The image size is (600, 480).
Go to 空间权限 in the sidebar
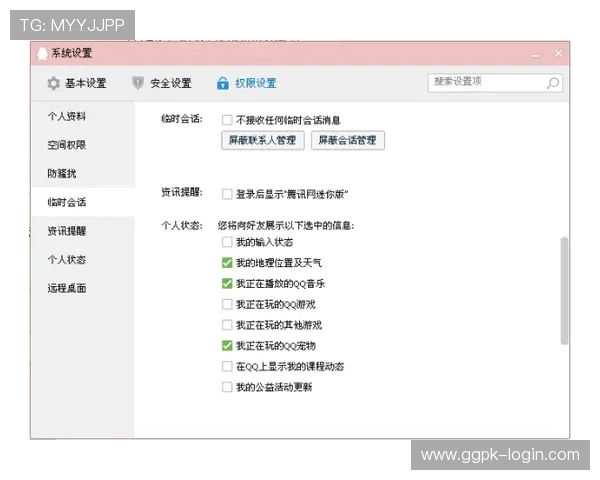(x=67, y=145)
